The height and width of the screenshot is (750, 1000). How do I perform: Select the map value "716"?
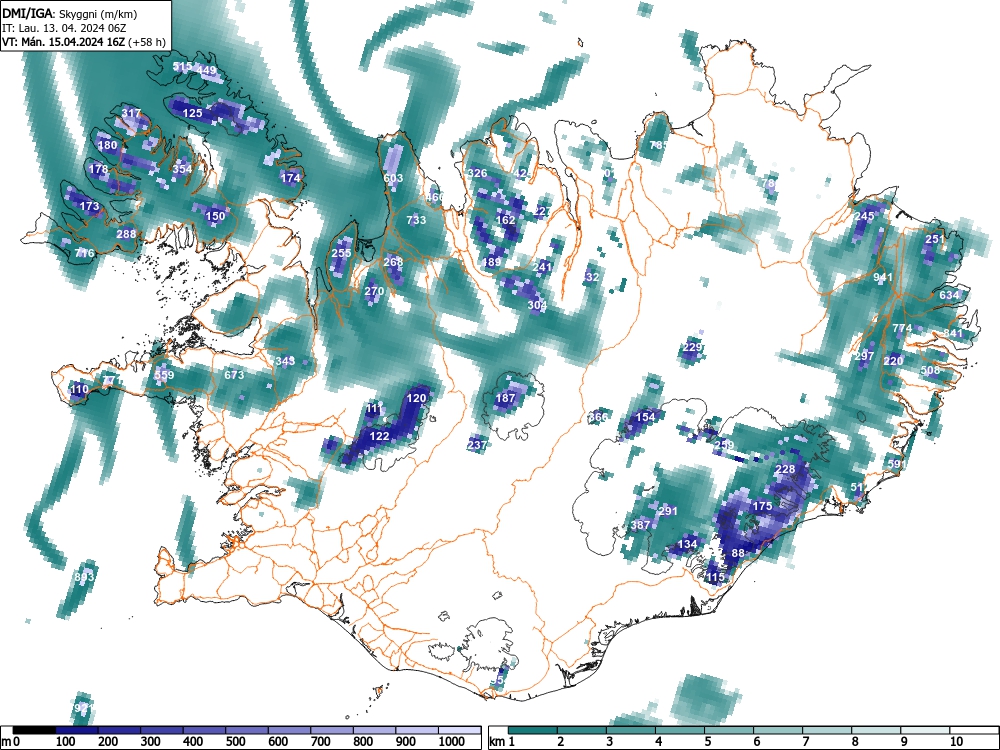[84, 253]
